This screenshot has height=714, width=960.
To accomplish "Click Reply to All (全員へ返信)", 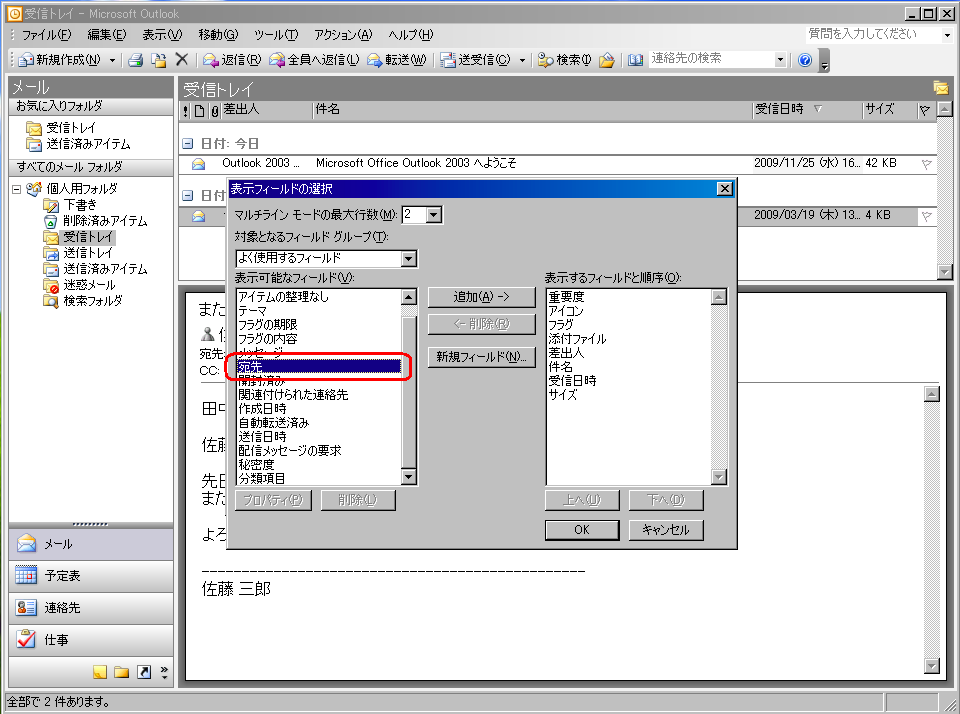I will 314,59.
